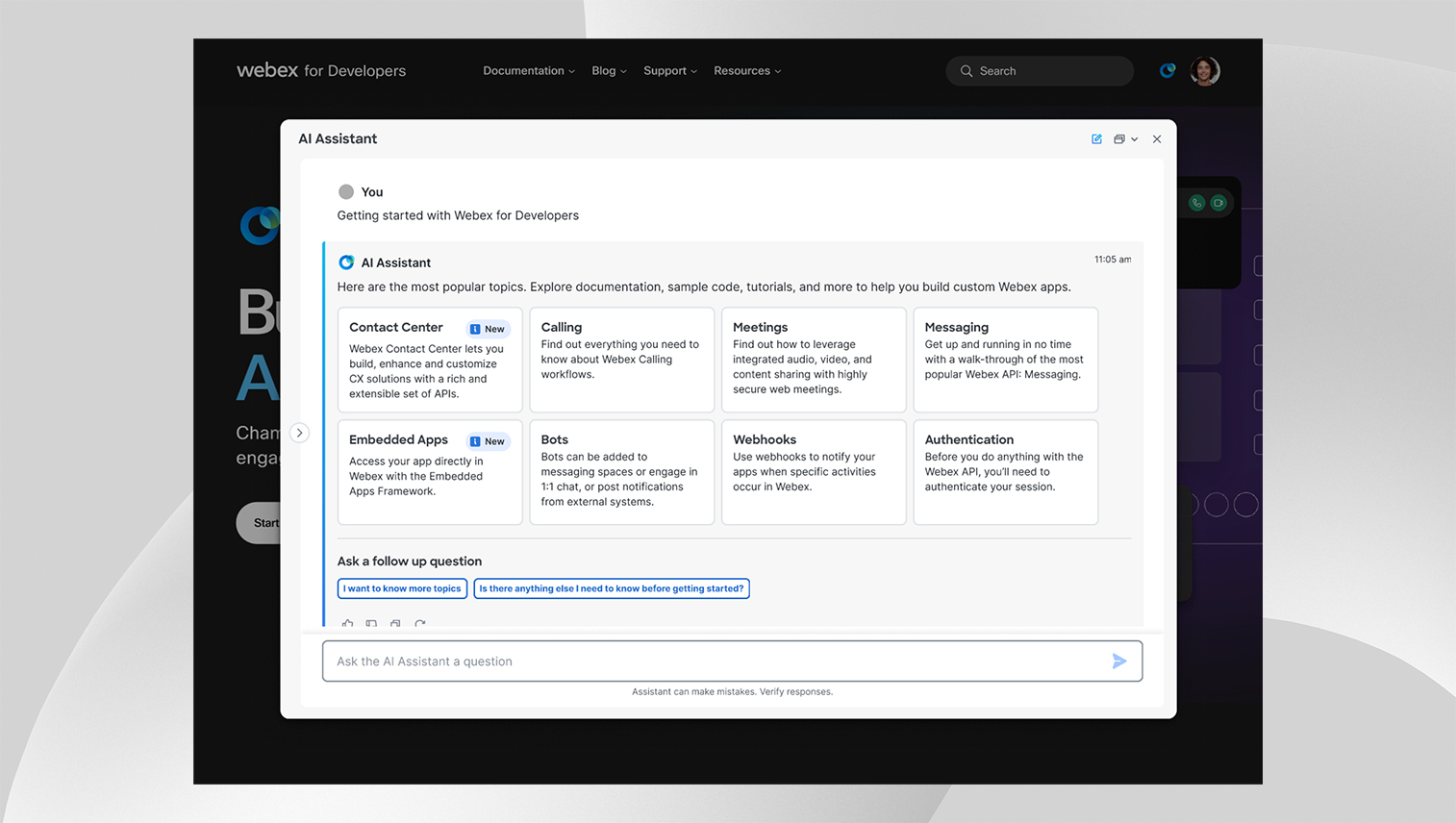Screen dimensions: 1456x823
Task: Expand the window layout dropdown chevron
Action: pyautogui.click(x=1135, y=139)
